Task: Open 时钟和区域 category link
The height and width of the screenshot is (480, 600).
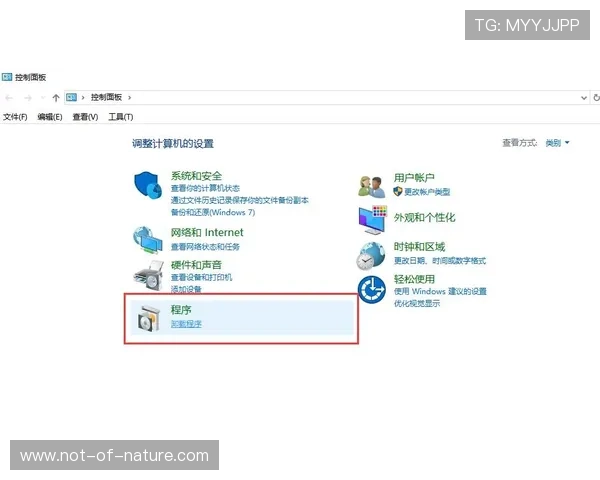Action: pyautogui.click(x=419, y=247)
